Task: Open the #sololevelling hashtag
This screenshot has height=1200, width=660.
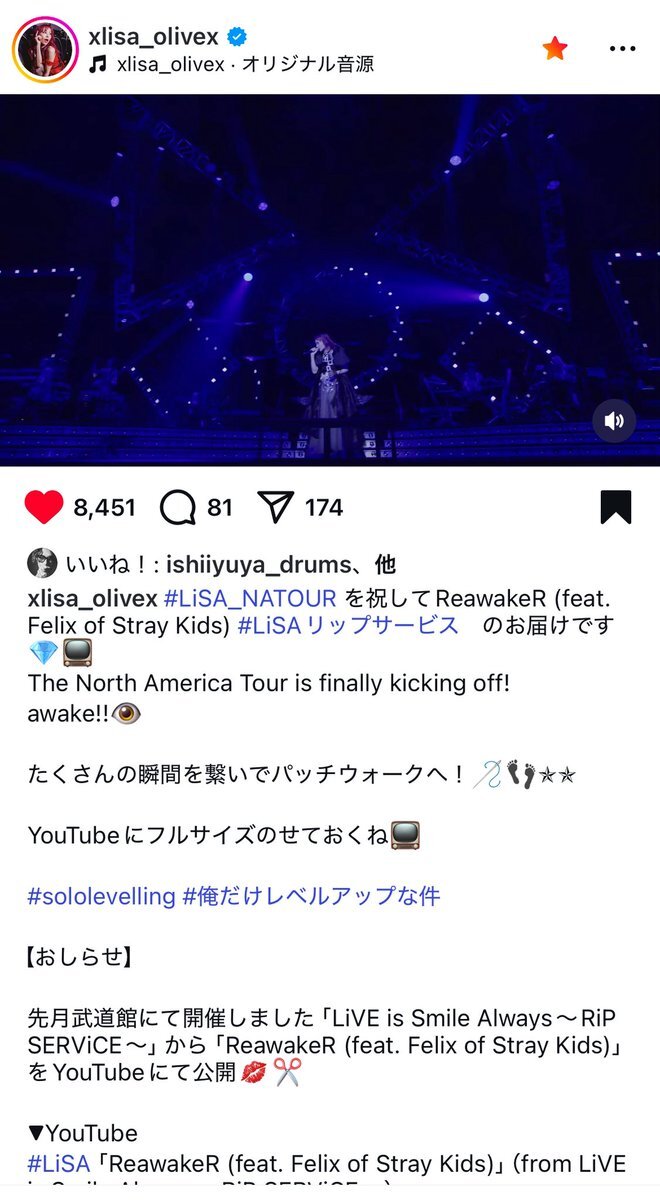Action: [101, 896]
